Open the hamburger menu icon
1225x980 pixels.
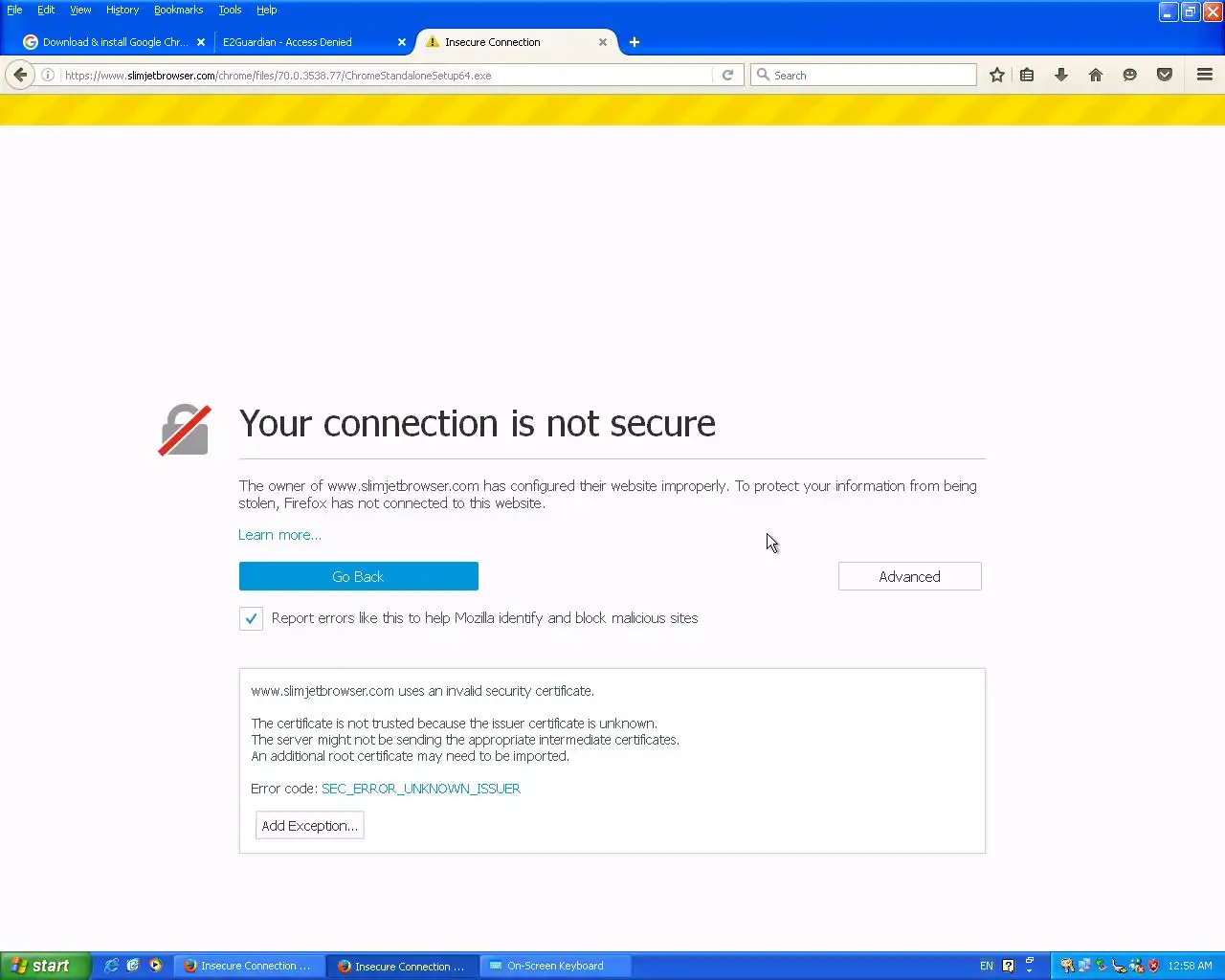(x=1205, y=75)
